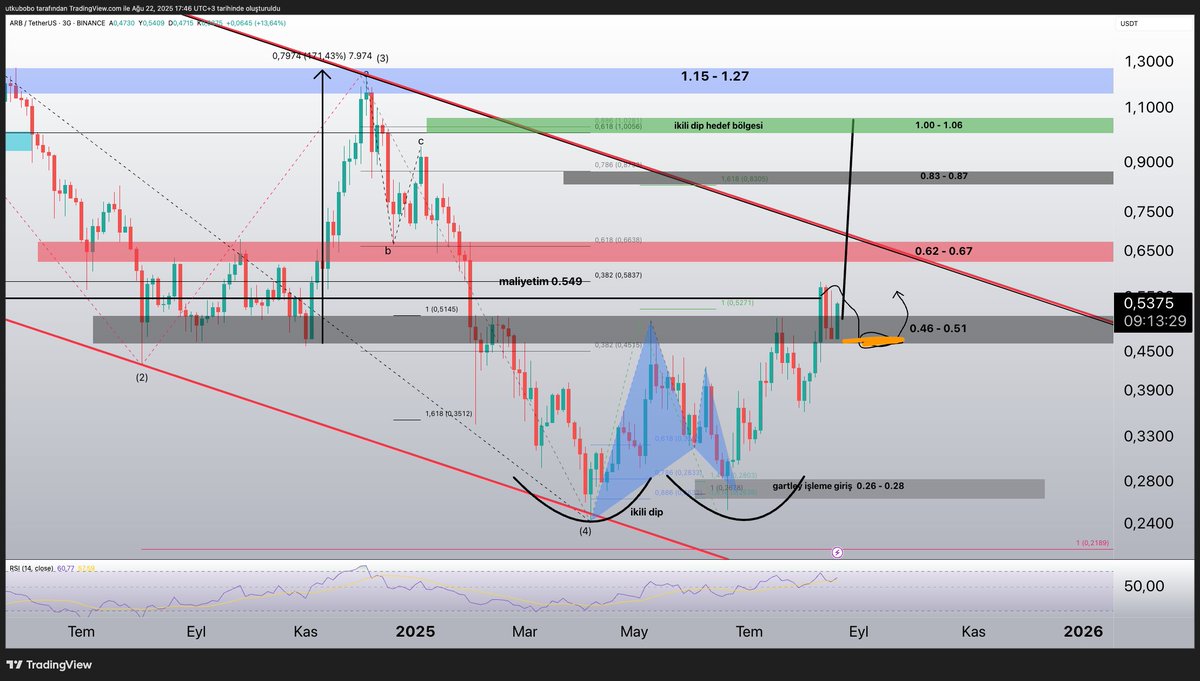
Task: Click the 'ikili dip' text under the curves
Action: click(x=646, y=511)
